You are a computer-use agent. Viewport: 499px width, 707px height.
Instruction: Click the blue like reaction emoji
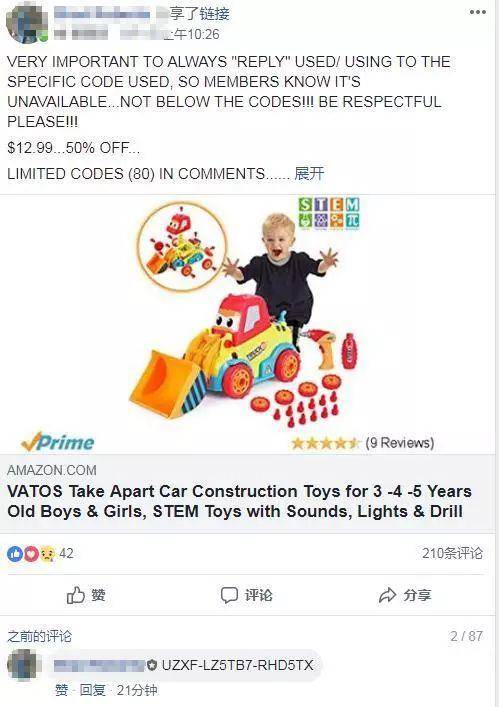pyautogui.click(x=15, y=553)
